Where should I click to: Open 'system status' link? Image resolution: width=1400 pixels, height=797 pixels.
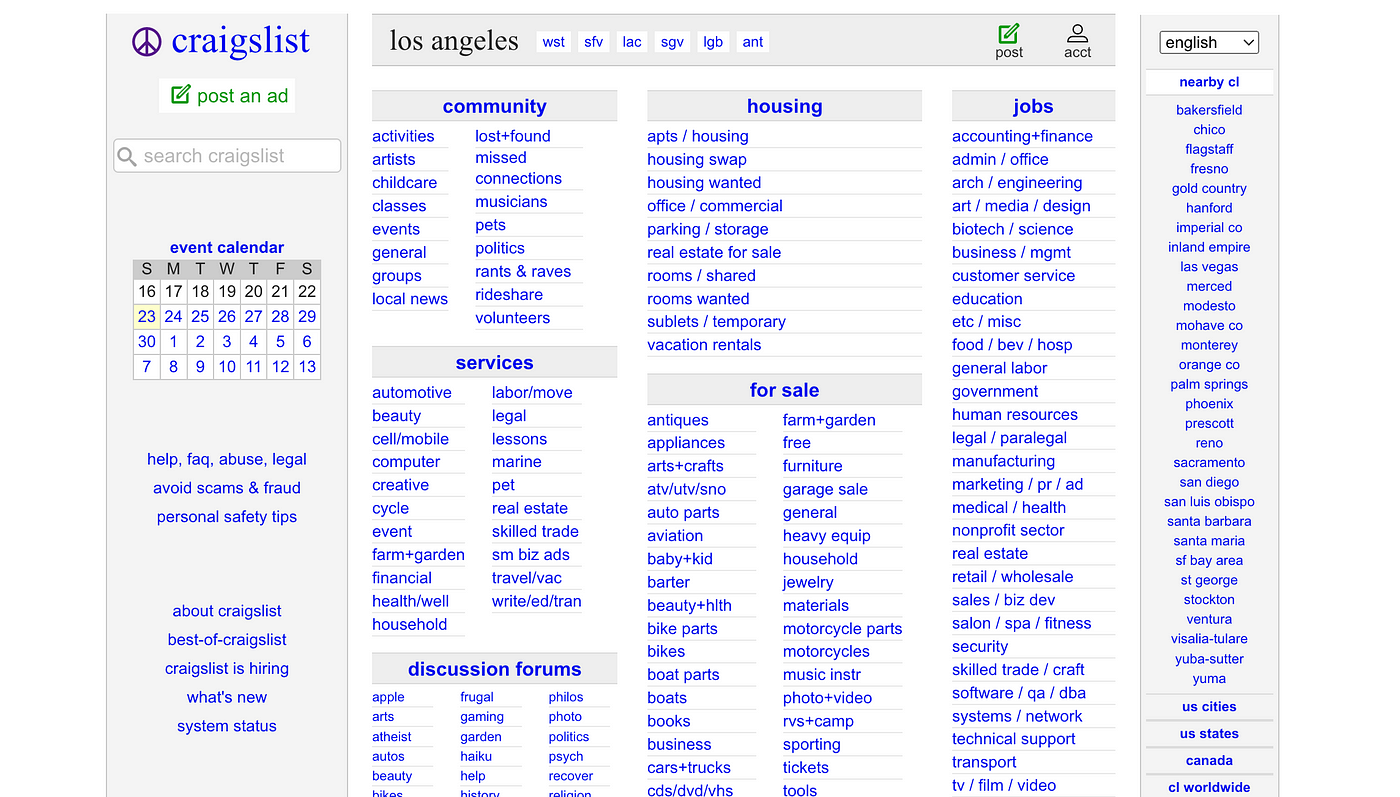tap(227, 726)
